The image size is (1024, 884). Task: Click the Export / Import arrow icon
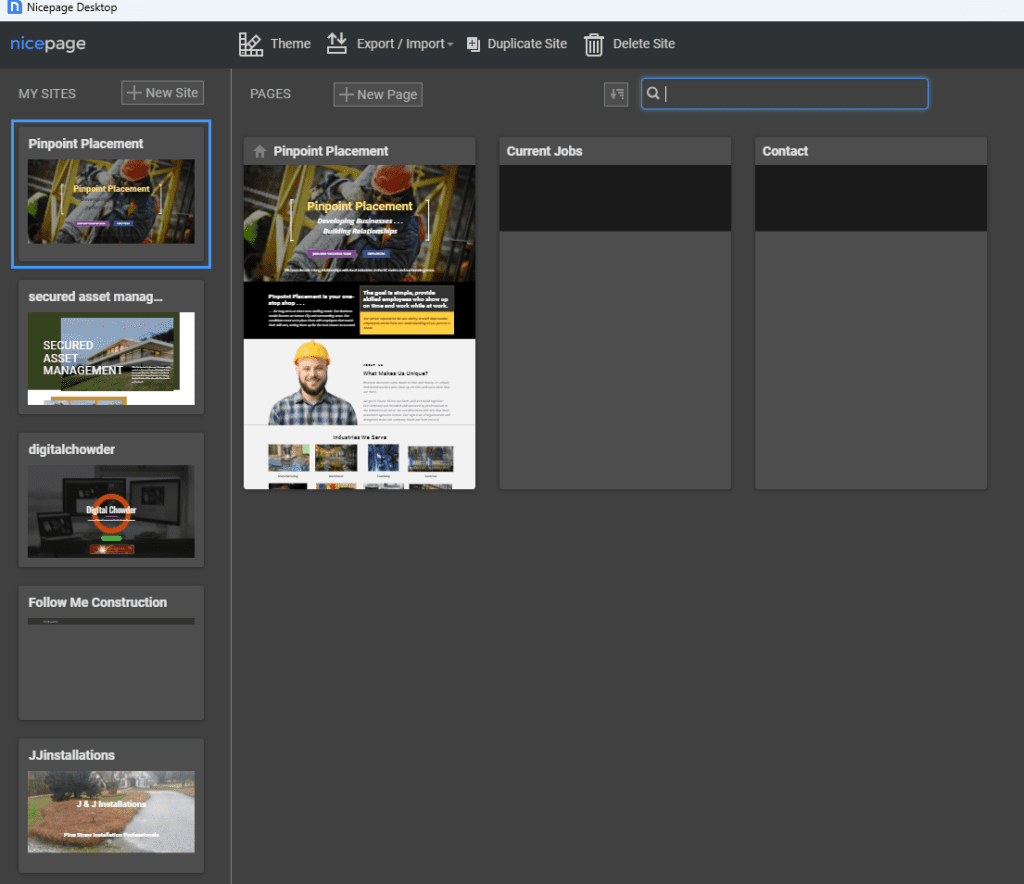click(x=336, y=44)
